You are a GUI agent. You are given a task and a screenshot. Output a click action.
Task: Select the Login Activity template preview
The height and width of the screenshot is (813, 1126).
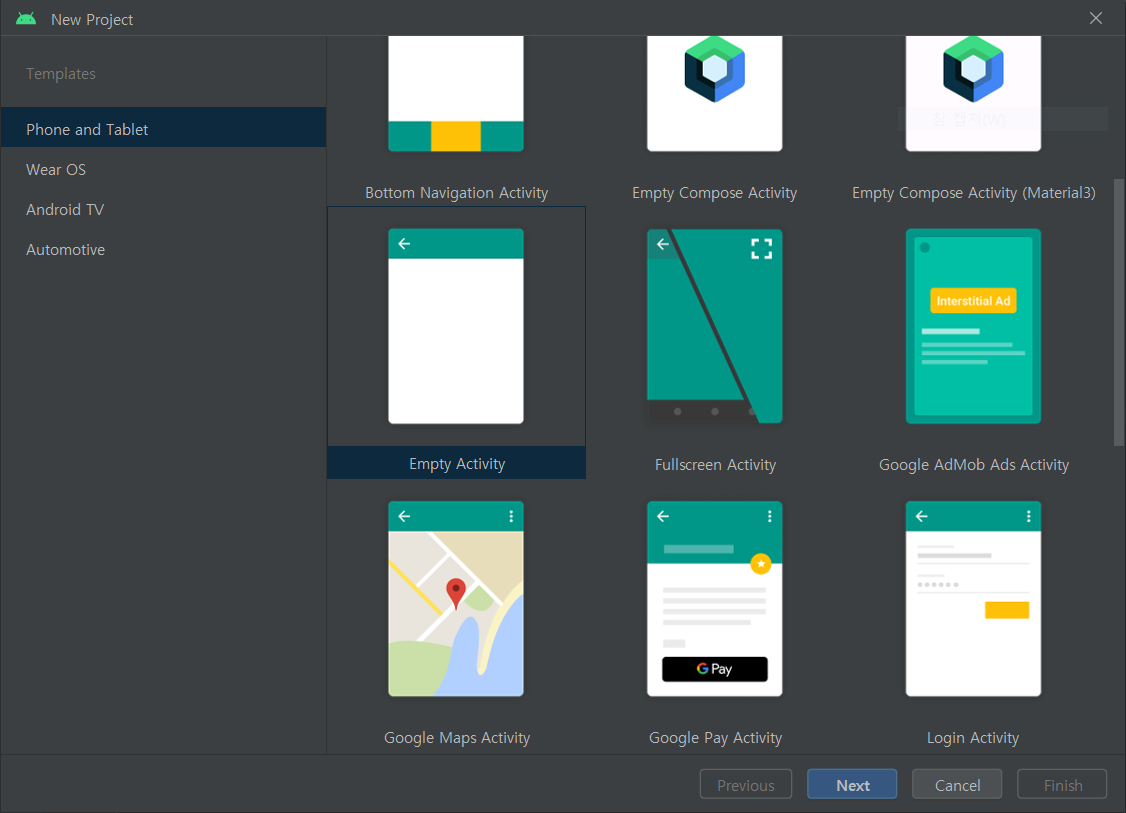[973, 599]
